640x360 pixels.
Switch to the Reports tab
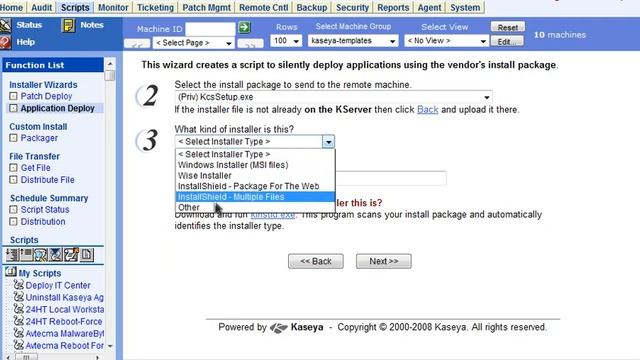tap(393, 7)
